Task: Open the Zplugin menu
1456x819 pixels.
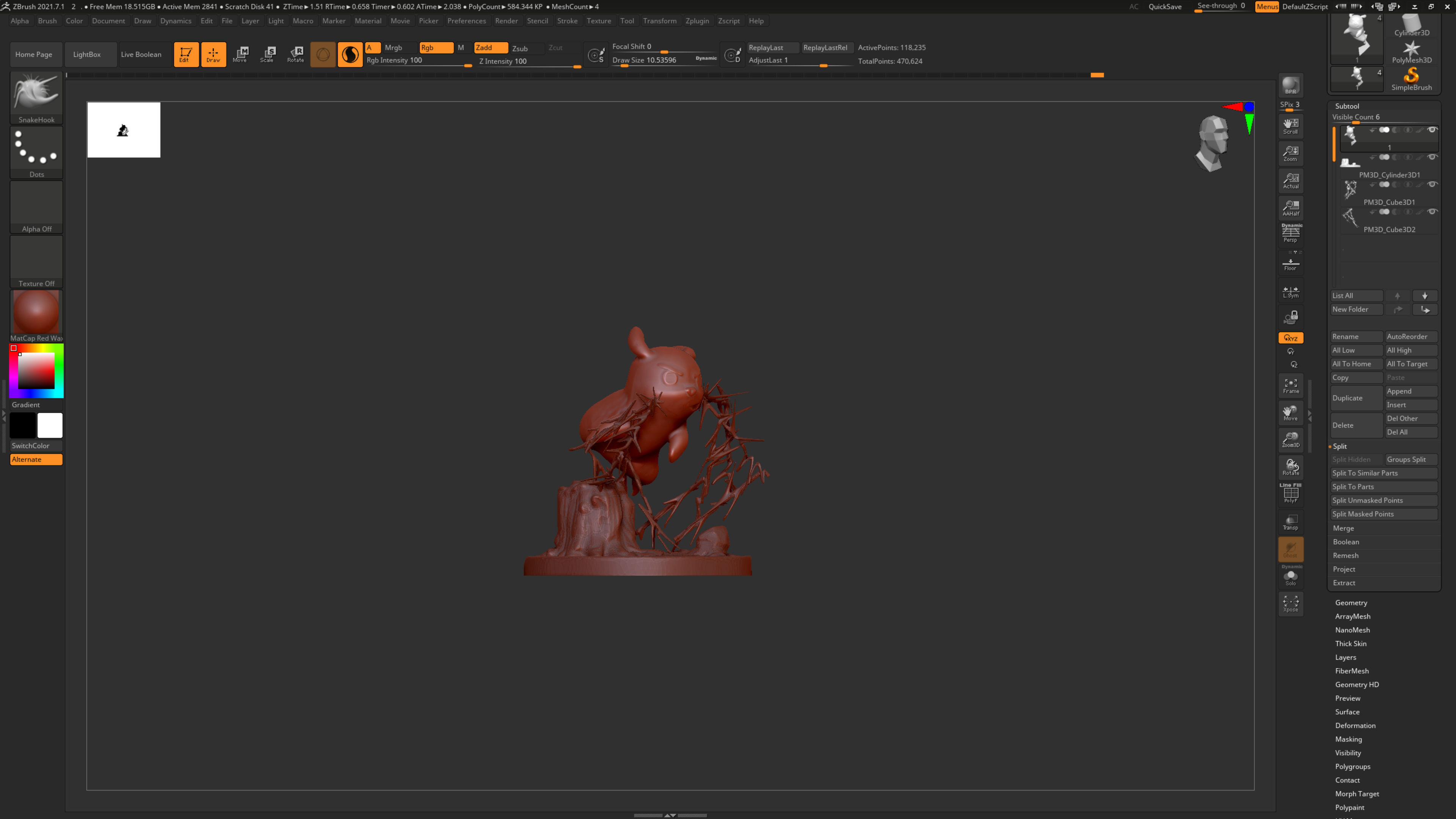Action: tap(697, 21)
